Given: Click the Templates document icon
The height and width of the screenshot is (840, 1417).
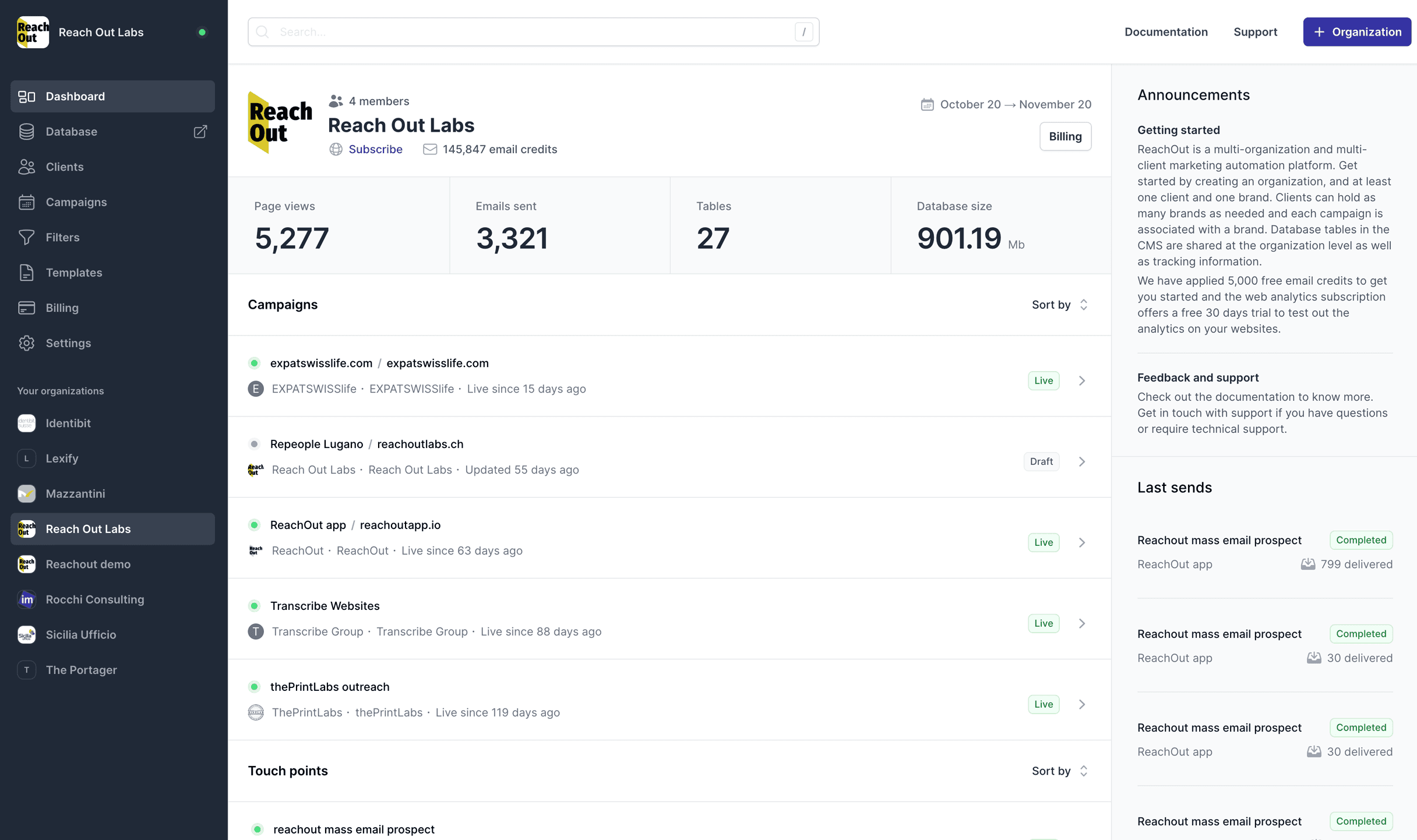Looking at the screenshot, I should tap(27, 273).
